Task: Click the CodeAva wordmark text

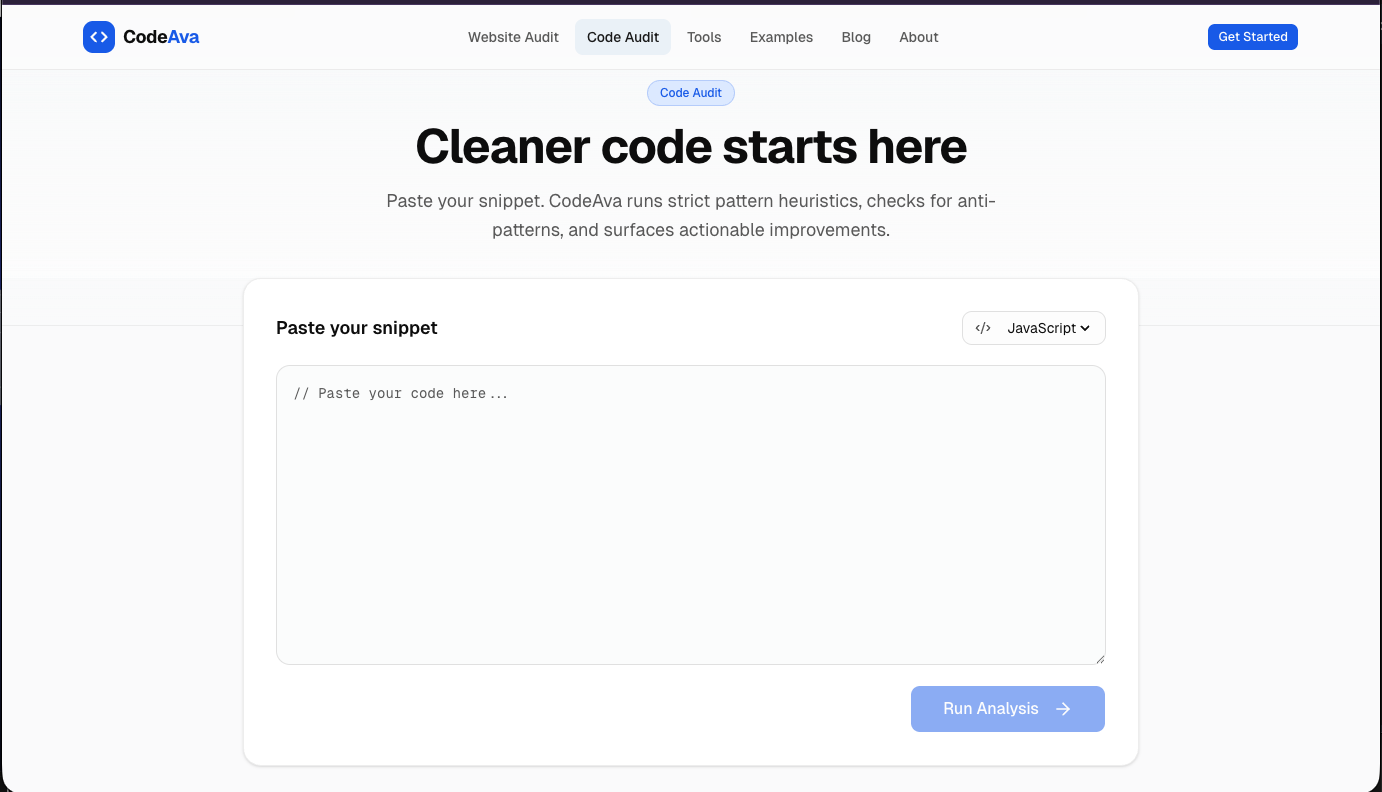Action: [161, 36]
